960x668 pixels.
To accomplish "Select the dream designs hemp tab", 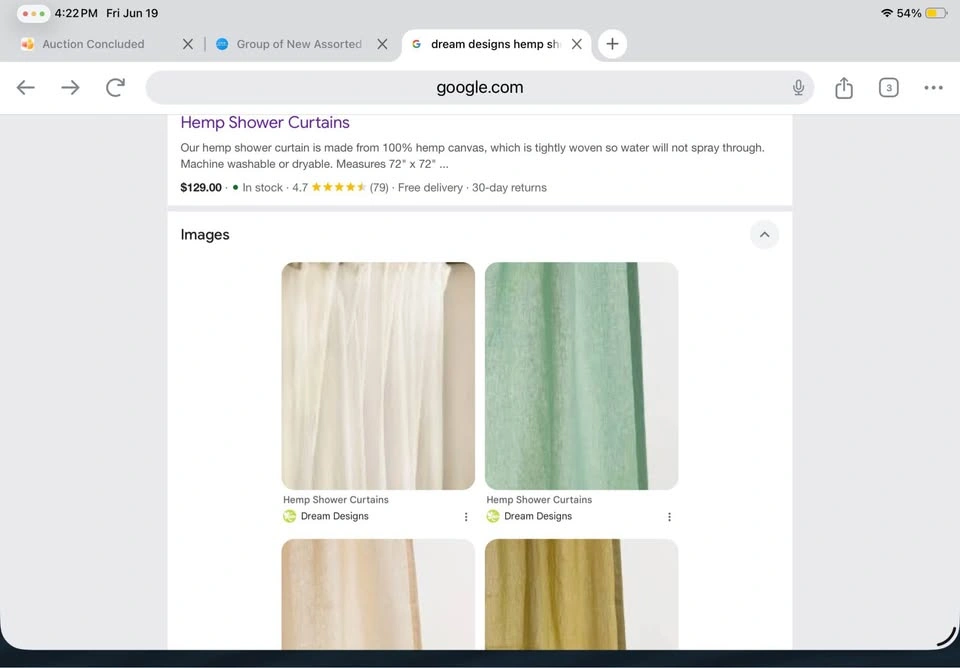I will tap(495, 44).
